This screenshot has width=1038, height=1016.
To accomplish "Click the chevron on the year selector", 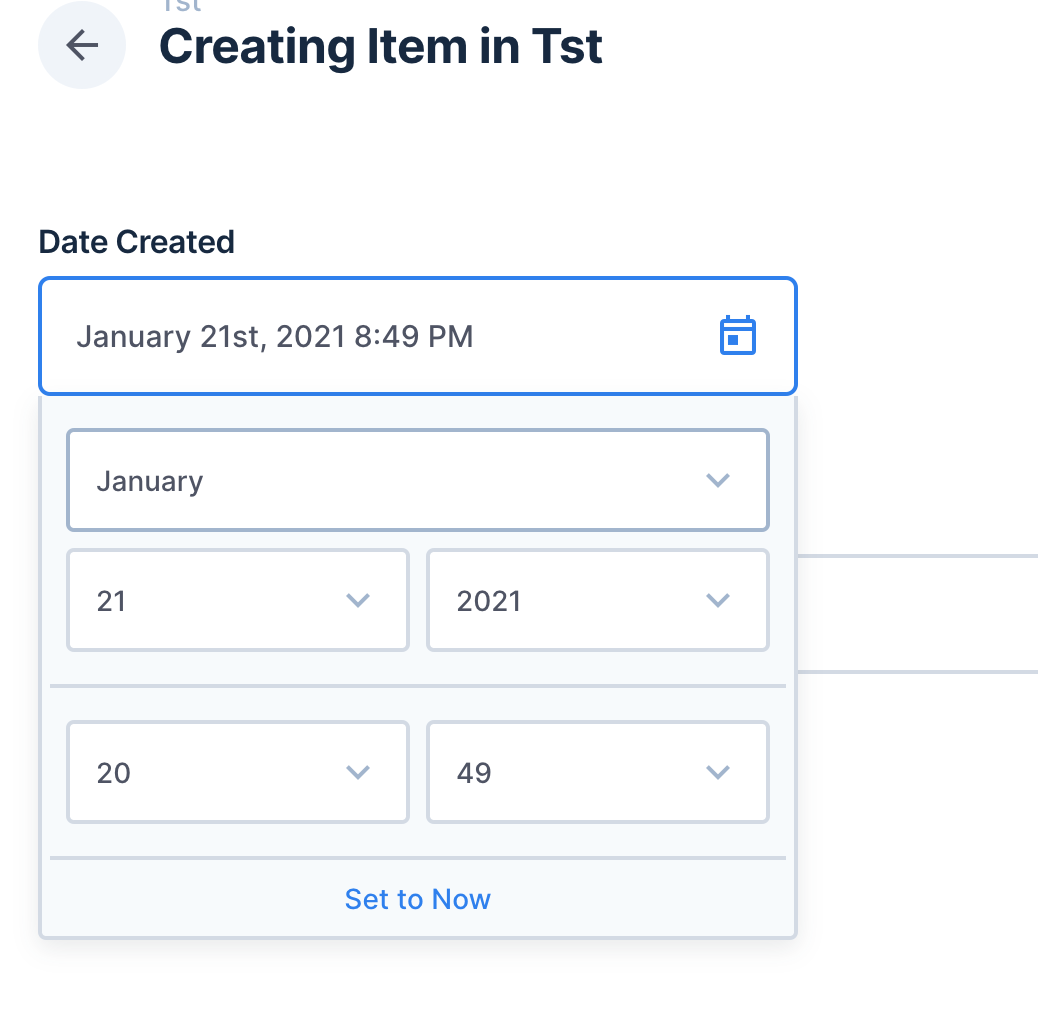I will [717, 600].
